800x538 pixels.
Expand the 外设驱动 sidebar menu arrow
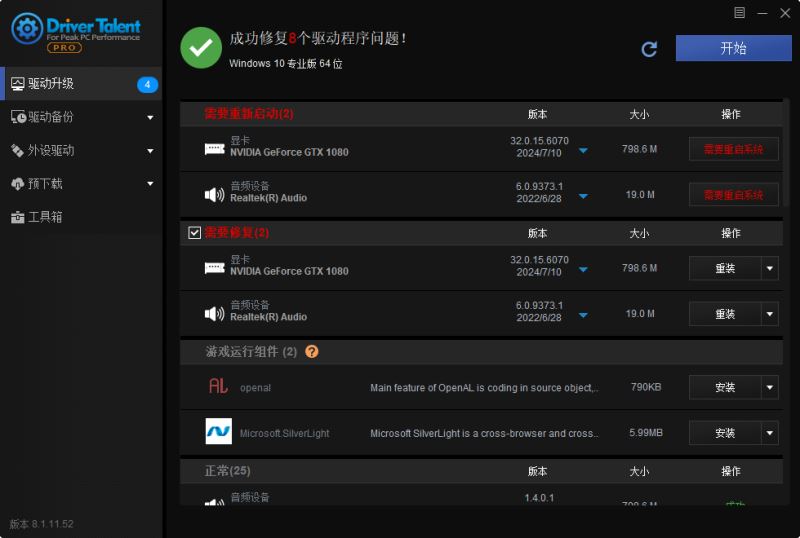(x=150, y=151)
